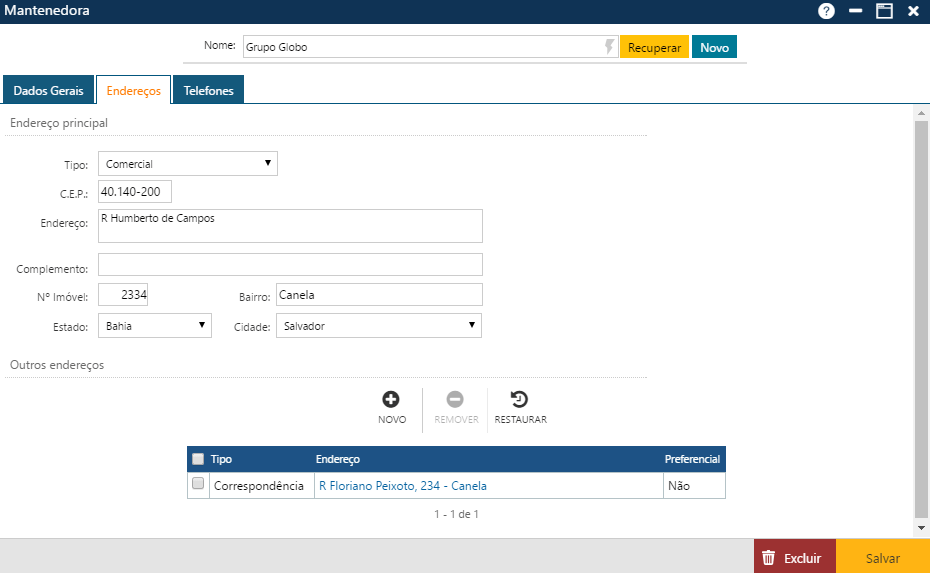Switch to the Dados Gerais tab

click(48, 90)
